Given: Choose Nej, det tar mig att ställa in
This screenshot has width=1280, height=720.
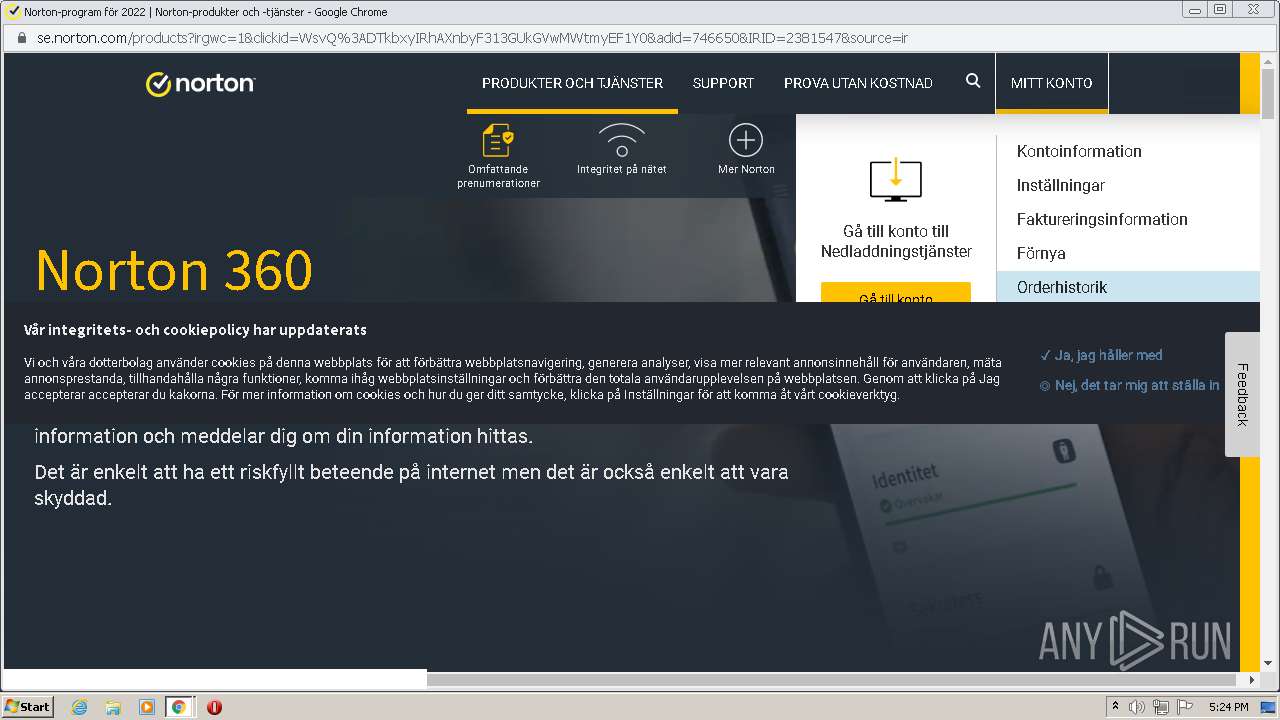Looking at the screenshot, I should (x=1129, y=385).
